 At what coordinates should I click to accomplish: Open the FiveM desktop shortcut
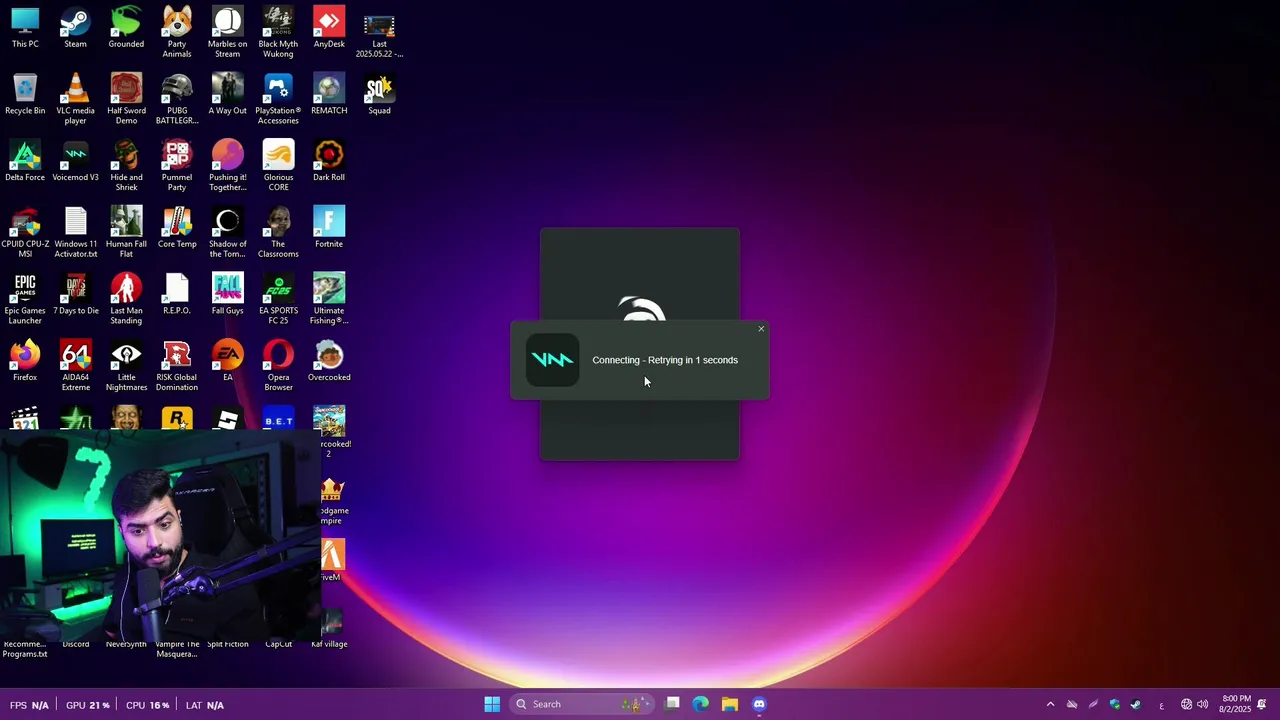point(332,561)
